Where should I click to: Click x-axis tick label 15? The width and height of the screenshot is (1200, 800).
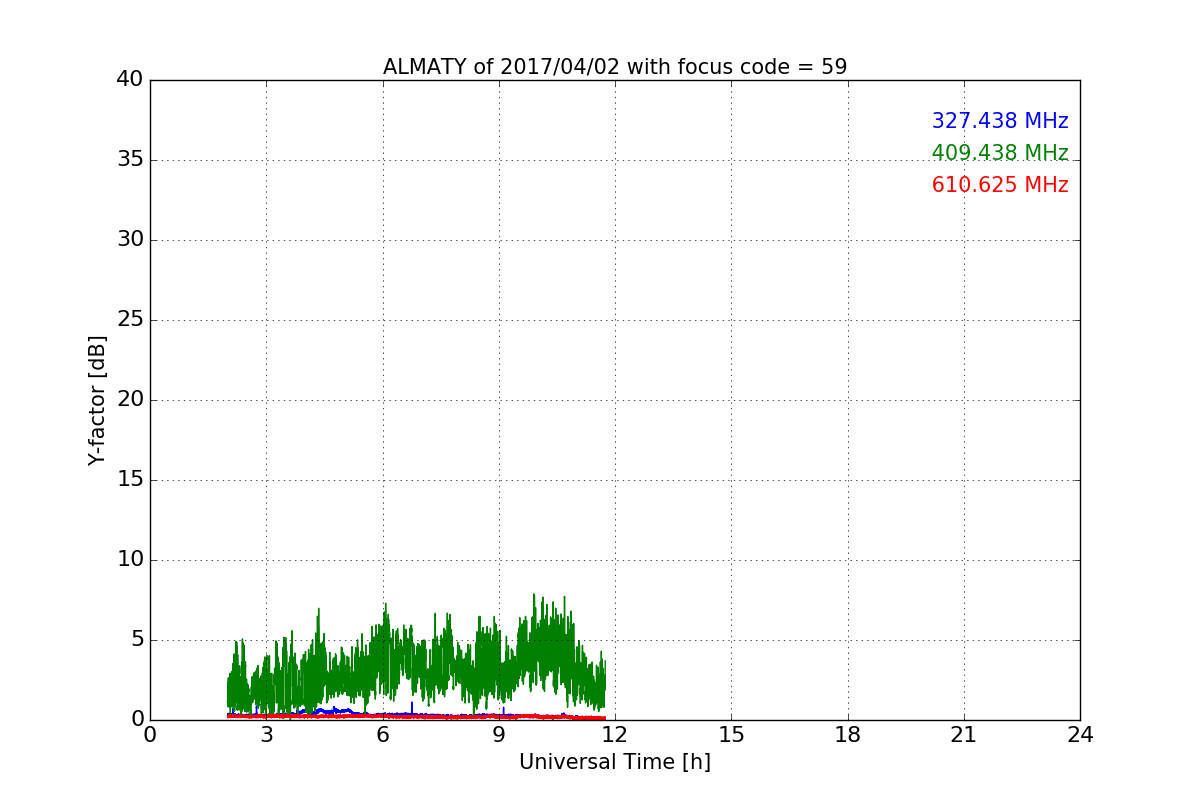[731, 735]
